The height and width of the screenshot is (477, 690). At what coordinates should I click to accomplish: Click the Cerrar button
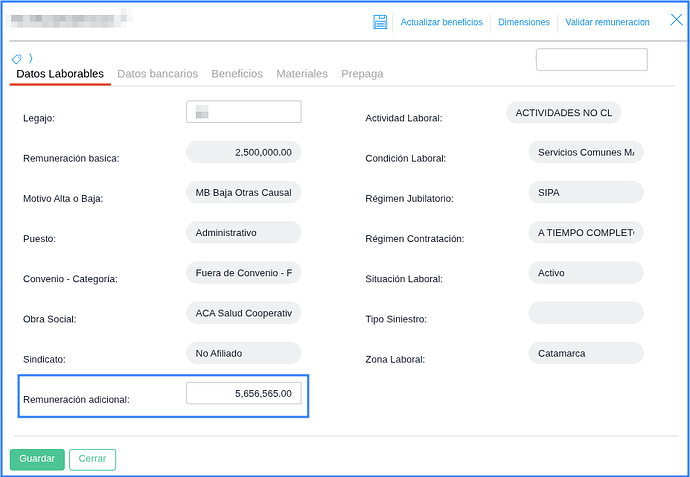click(x=92, y=459)
